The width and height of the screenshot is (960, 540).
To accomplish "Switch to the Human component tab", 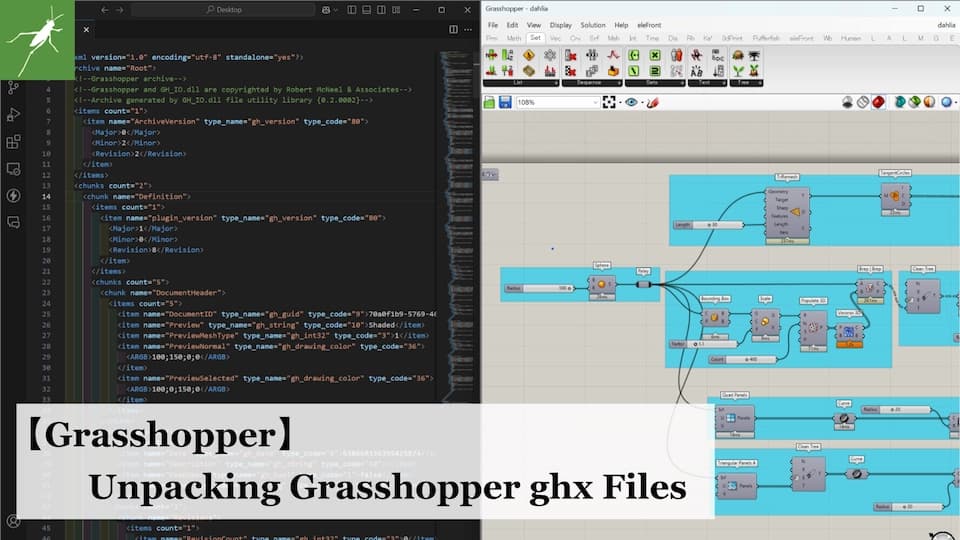I will [x=850, y=38].
